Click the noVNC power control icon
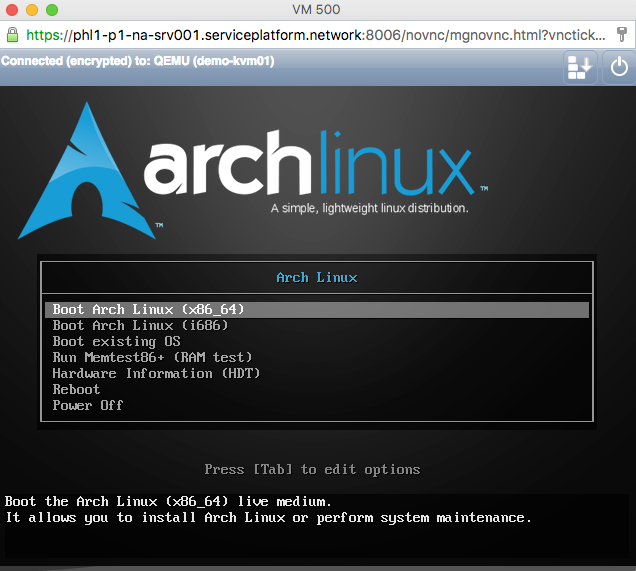636x571 pixels. pos(619,67)
